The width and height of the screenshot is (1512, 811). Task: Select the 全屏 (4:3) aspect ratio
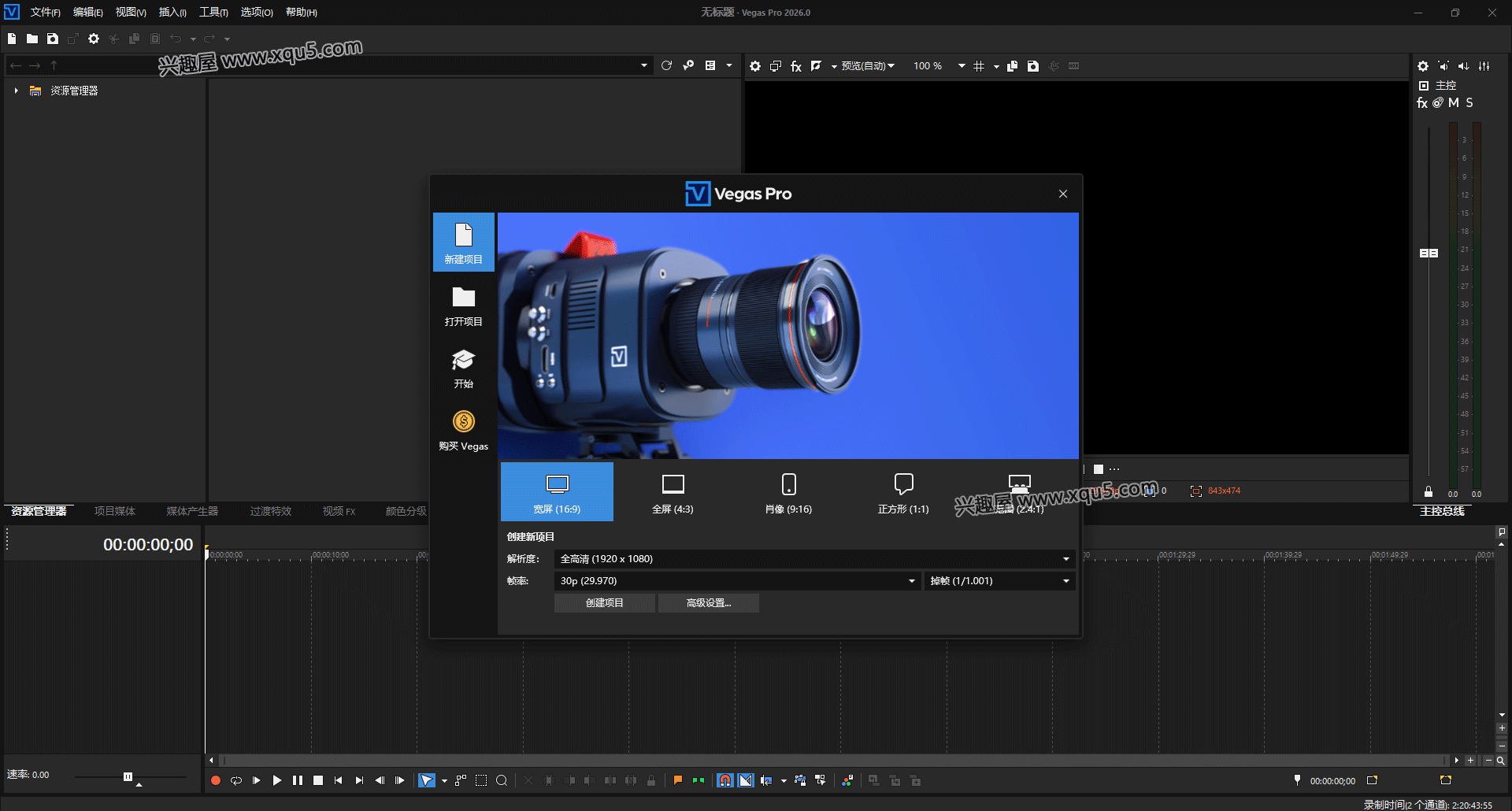(673, 492)
